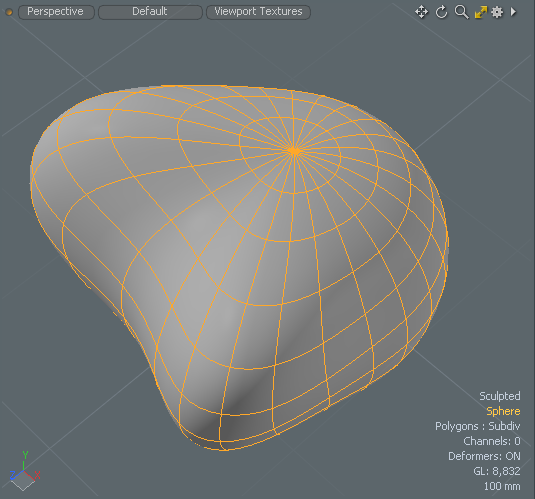Click the Sphere item name label
This screenshot has width=535, height=499.
point(503,411)
